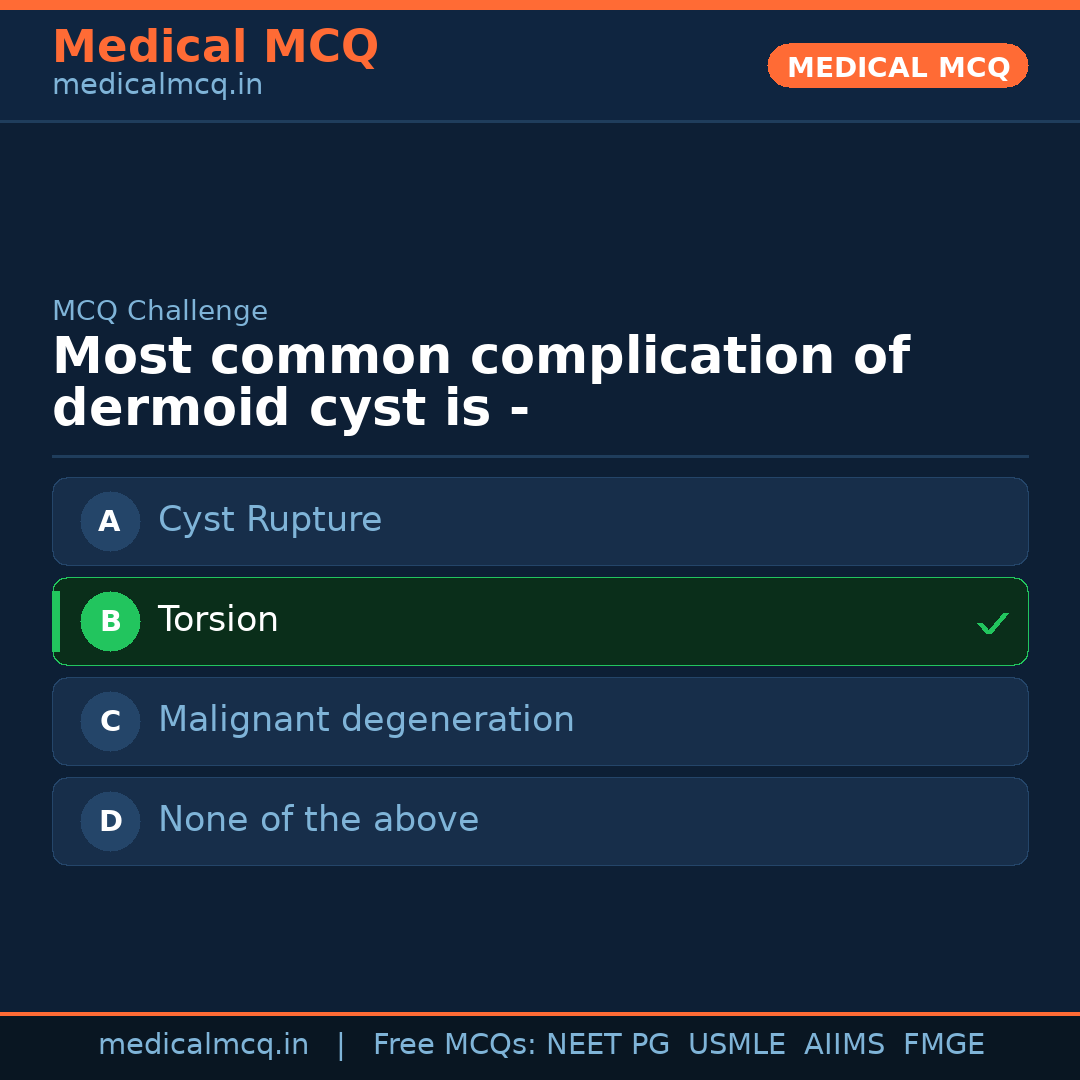Screen dimensions: 1080x1080
Task: Click the circular letter C badge
Action: 110,721
